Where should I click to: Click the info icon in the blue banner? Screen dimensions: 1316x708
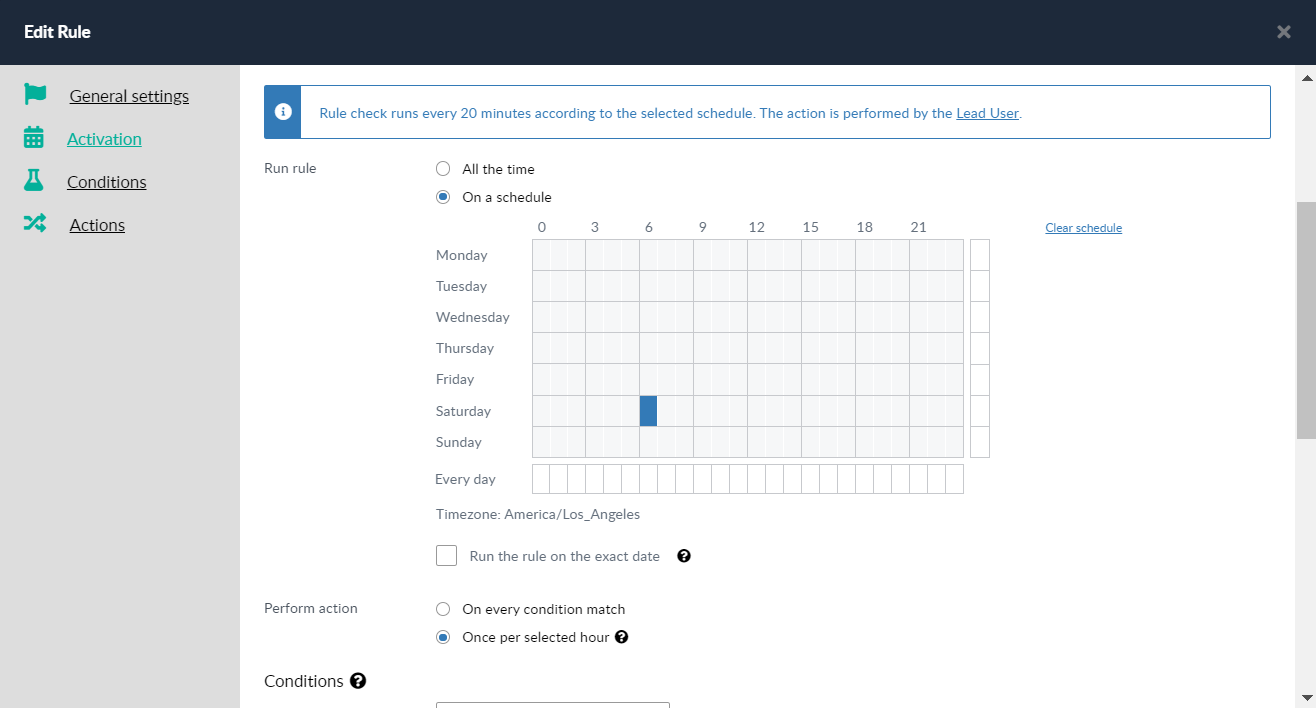click(284, 112)
